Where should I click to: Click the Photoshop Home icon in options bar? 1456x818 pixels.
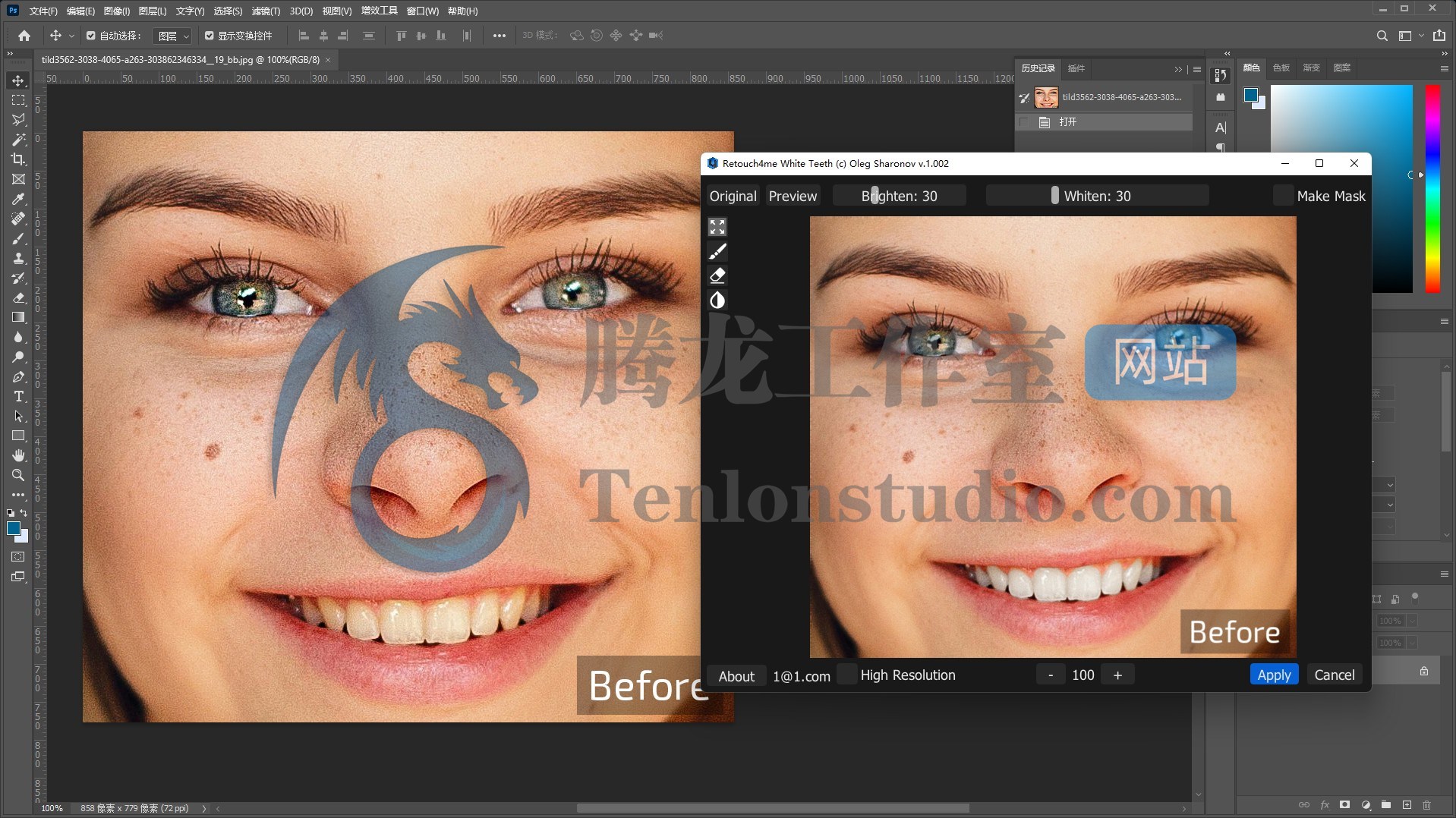coord(24,36)
